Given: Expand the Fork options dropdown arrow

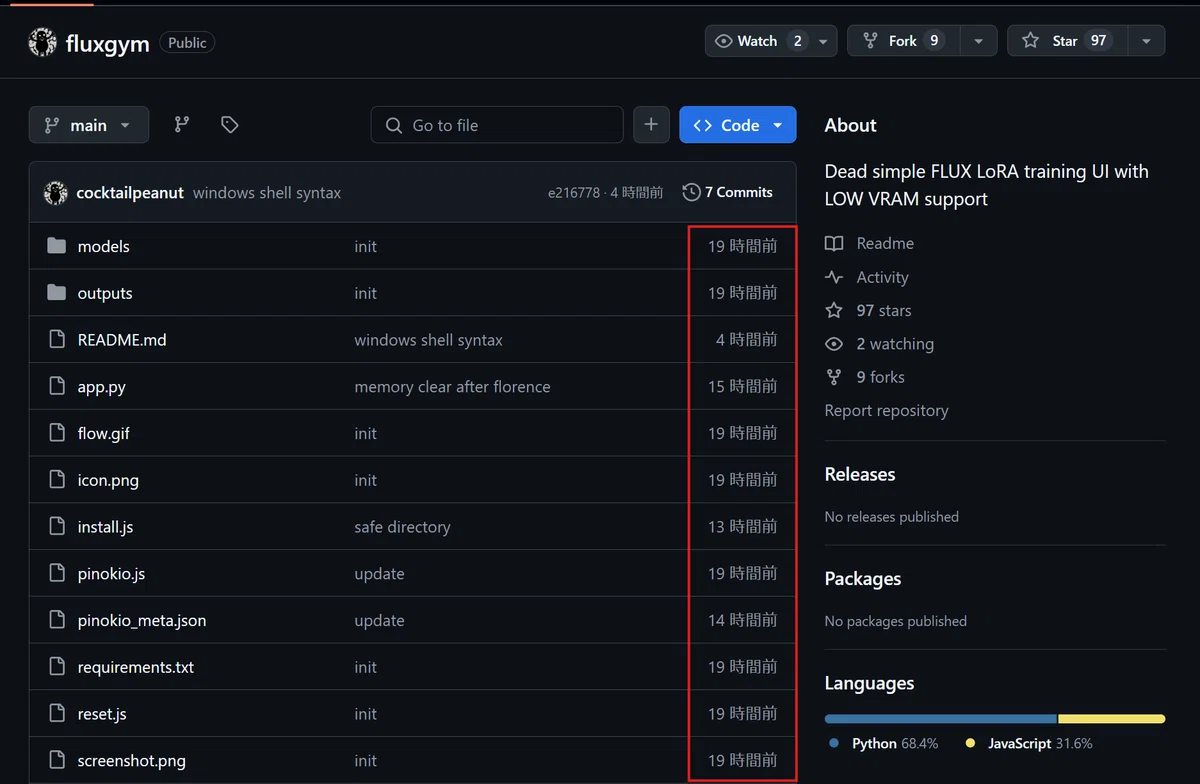Looking at the screenshot, I should [978, 41].
